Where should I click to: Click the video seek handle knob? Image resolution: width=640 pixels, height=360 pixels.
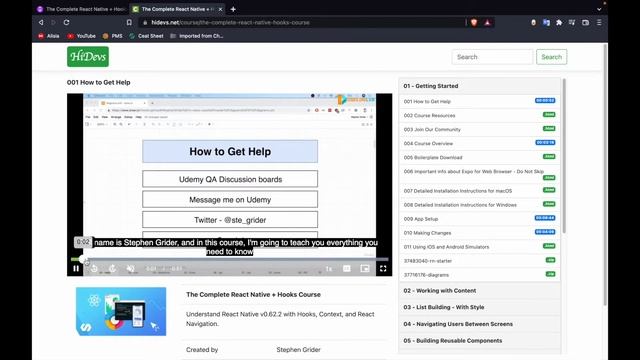[82, 259]
